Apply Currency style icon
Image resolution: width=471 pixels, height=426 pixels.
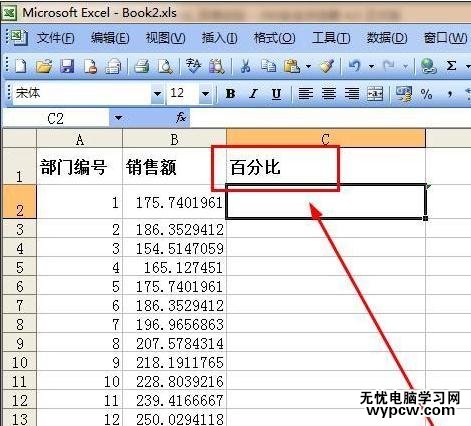point(404,94)
